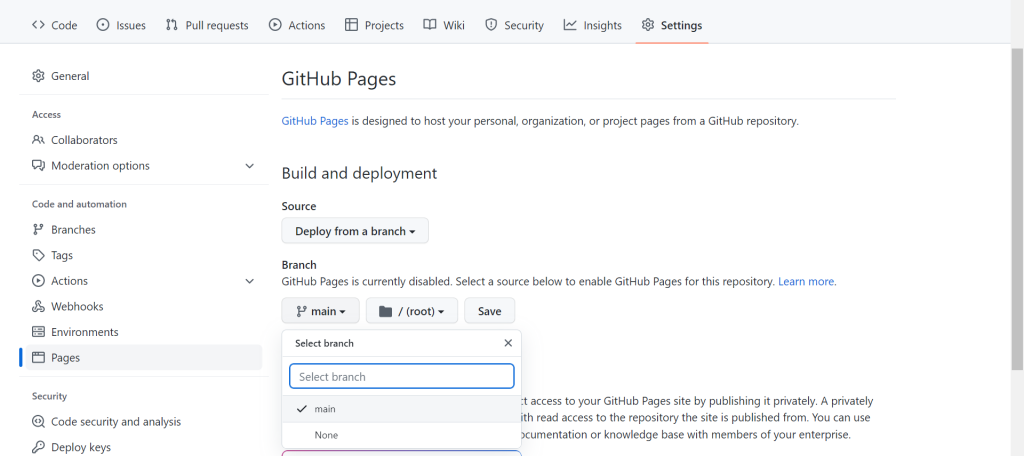Screen dimensions: 1024x456
Task: Click the Collaborators people icon
Action: [x=38, y=140]
